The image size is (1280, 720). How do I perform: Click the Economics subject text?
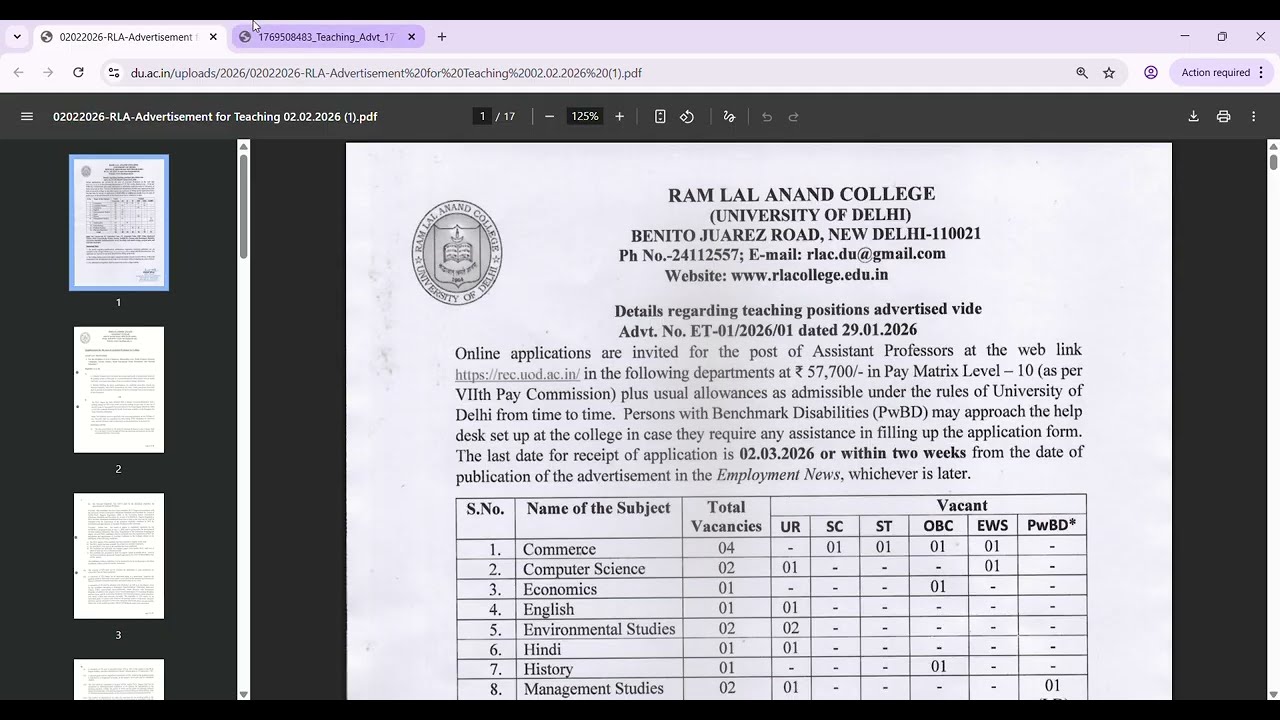point(560,589)
